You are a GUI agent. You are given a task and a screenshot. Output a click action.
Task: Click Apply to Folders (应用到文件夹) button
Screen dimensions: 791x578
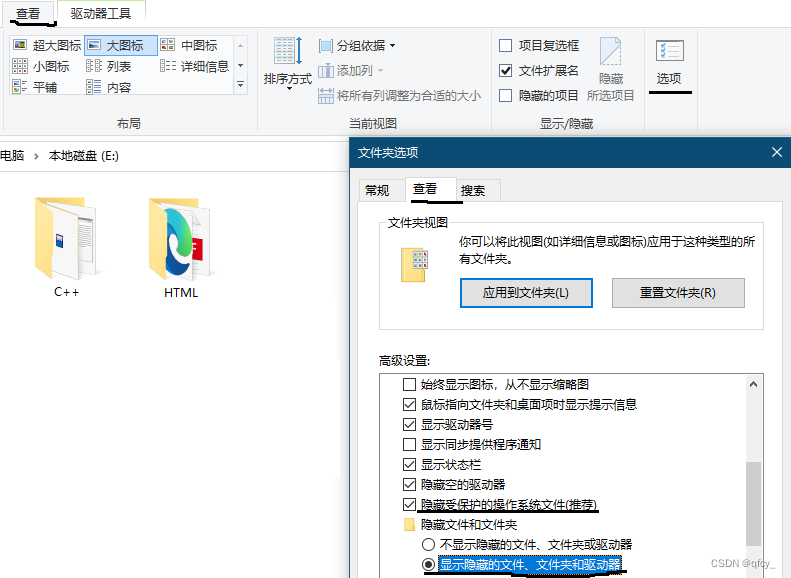pos(526,293)
